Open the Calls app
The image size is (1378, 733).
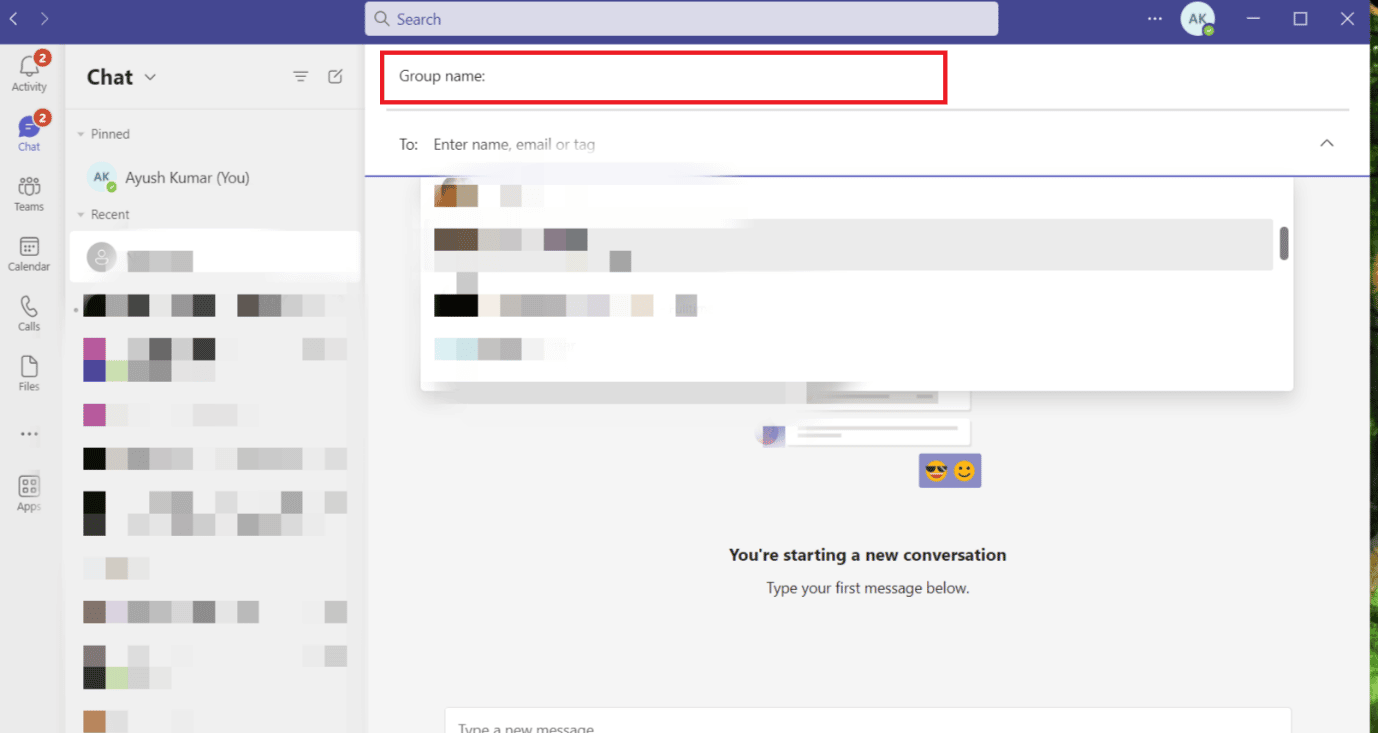pos(29,313)
